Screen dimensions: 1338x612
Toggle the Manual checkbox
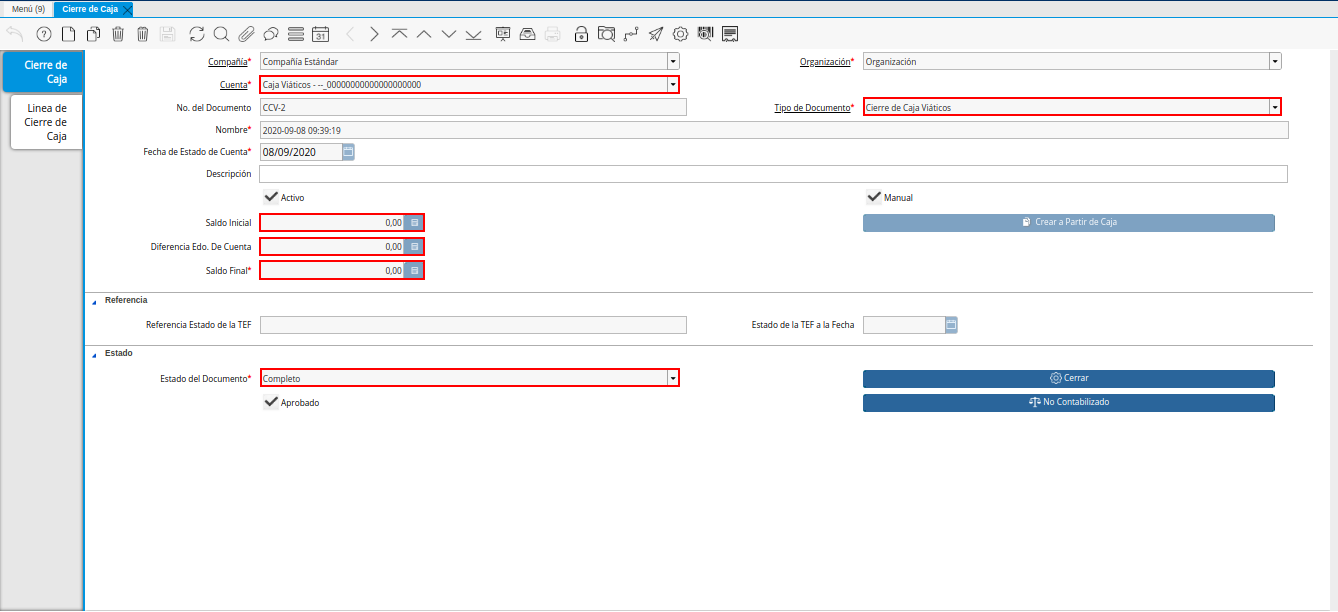pyautogui.click(x=874, y=198)
